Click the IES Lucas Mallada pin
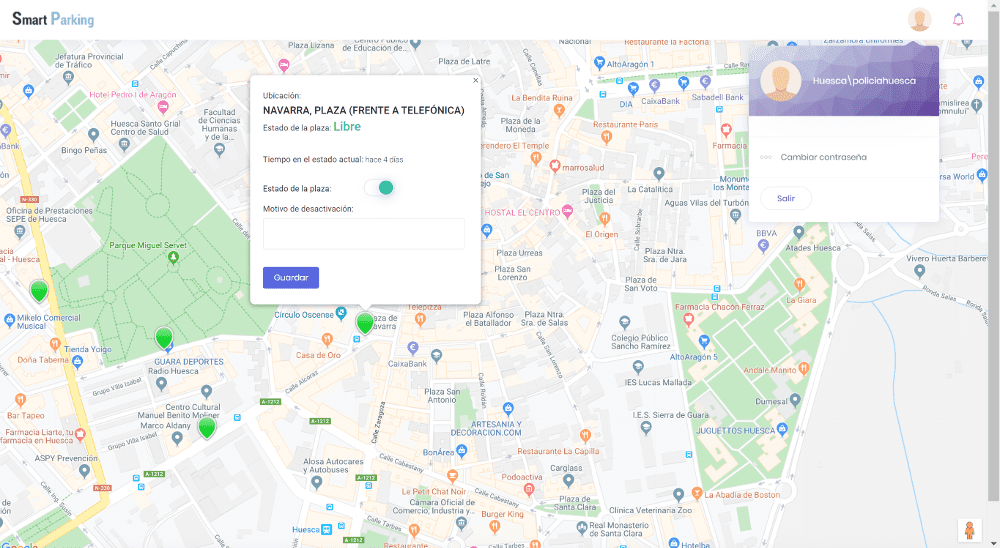The image size is (1000, 548). 638,367
